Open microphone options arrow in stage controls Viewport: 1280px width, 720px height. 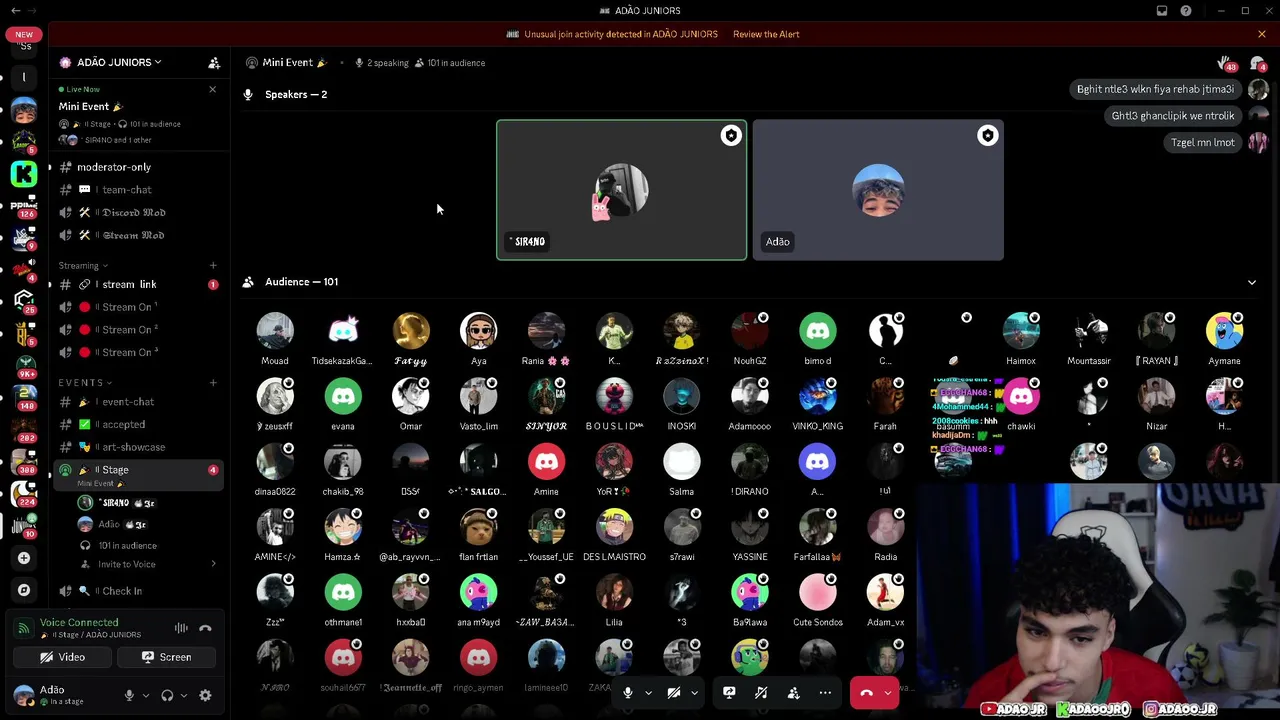(648, 693)
